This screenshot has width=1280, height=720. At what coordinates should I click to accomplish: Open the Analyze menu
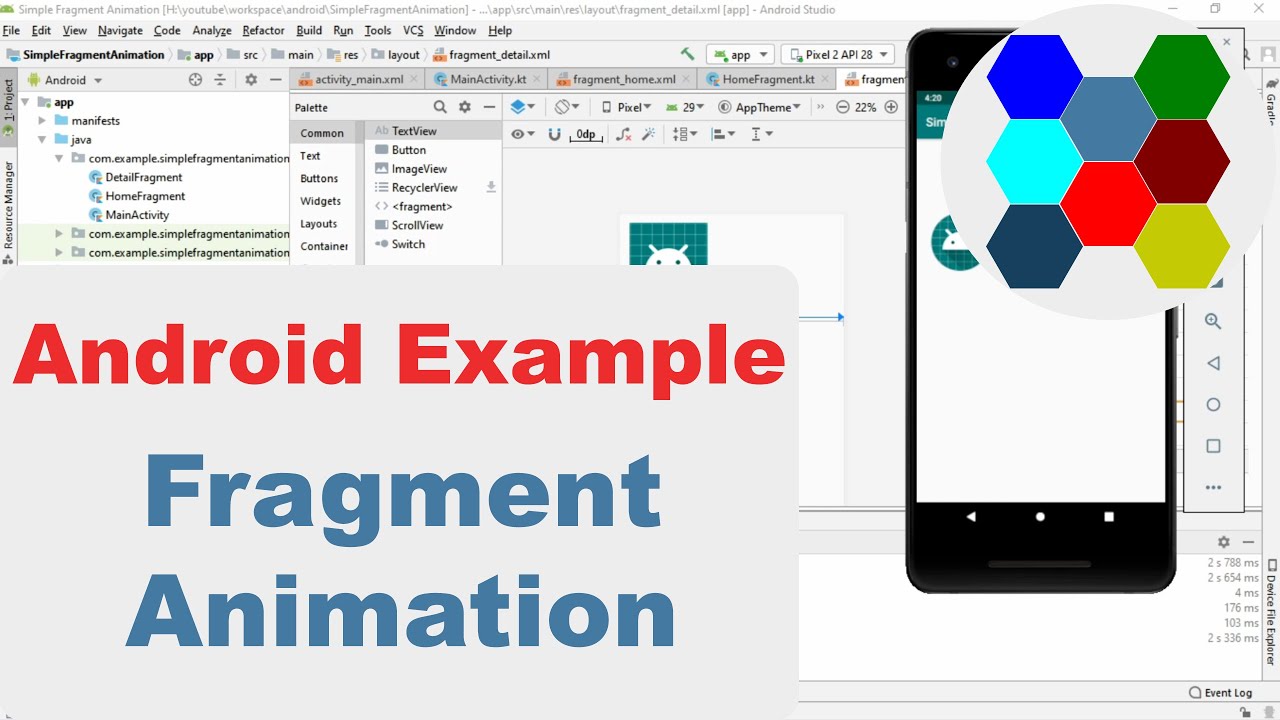(212, 31)
